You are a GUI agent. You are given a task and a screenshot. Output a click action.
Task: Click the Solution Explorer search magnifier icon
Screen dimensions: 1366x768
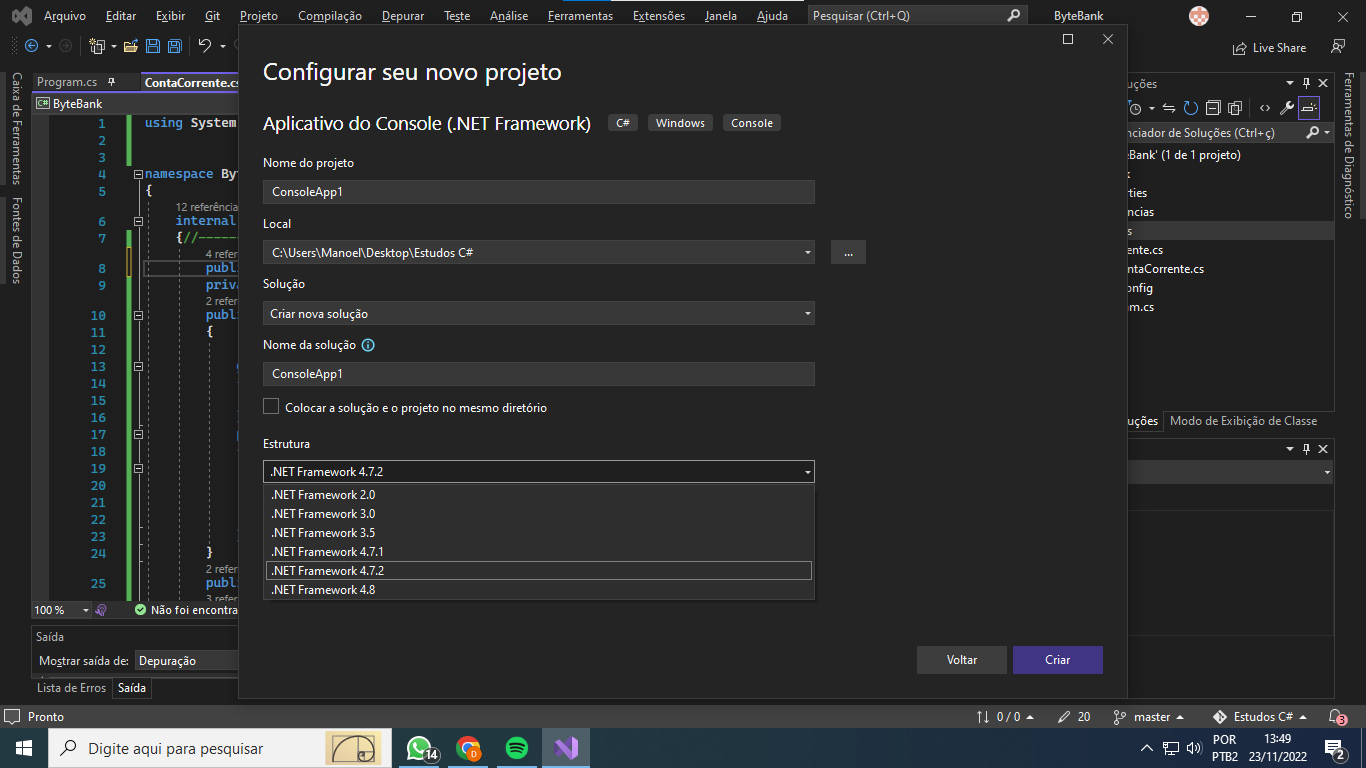click(x=1313, y=132)
